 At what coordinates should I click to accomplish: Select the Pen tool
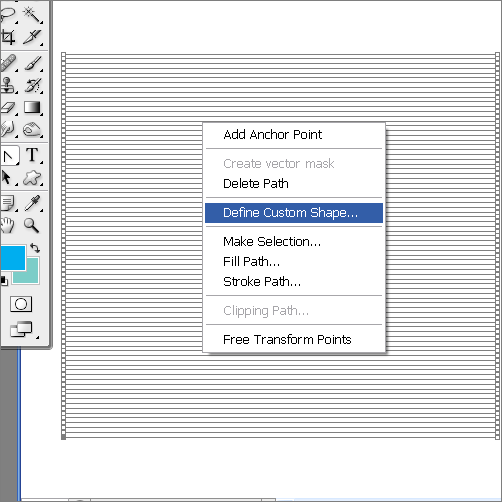coord(9,155)
